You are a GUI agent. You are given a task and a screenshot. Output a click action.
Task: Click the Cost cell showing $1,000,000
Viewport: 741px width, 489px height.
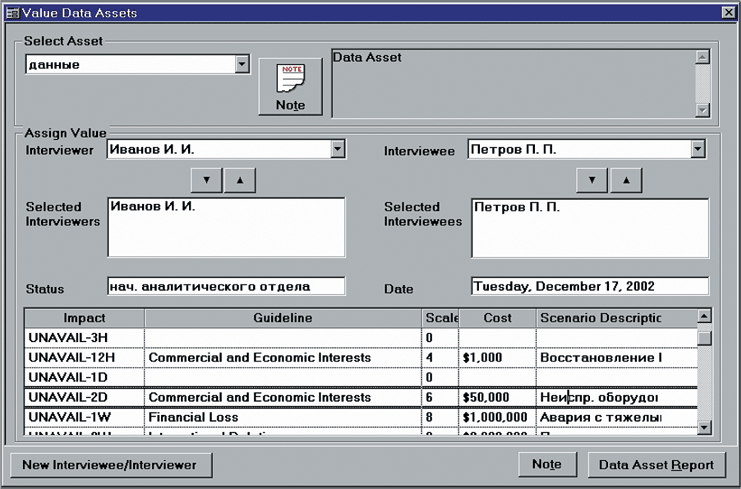(x=496, y=417)
